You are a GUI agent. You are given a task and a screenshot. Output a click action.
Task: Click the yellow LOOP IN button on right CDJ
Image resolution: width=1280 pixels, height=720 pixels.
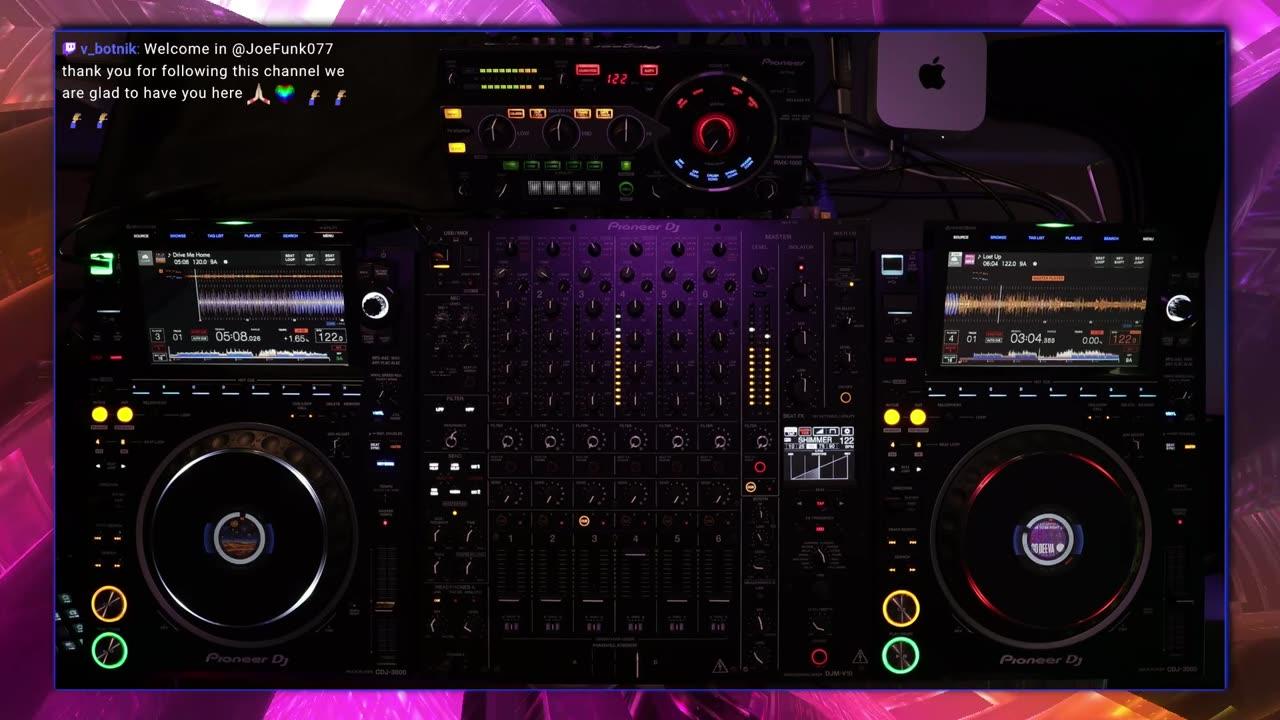point(891,417)
